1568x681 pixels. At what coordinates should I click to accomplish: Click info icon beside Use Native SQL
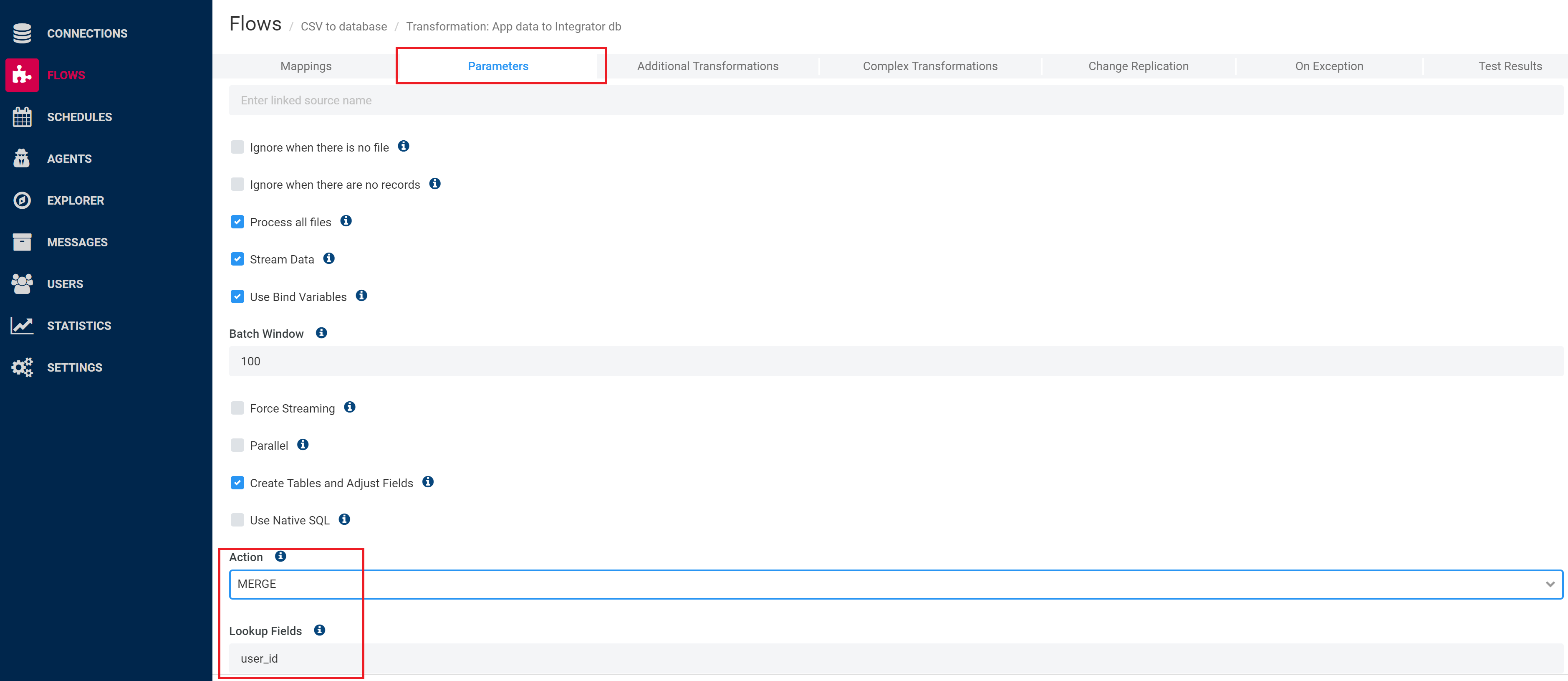[344, 519]
